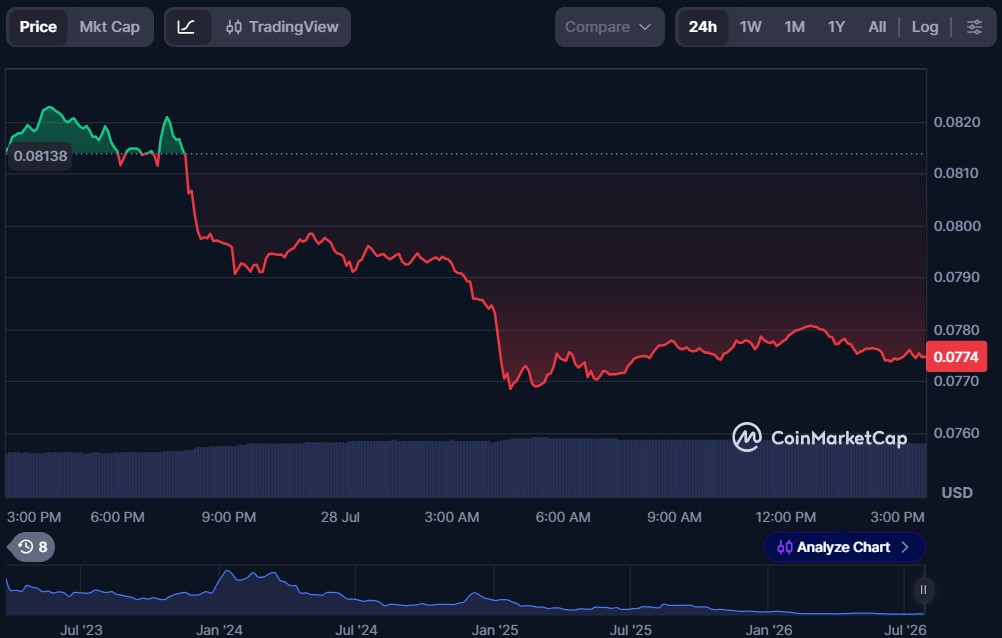Select the 1Y time range
This screenshot has width=1002, height=638.
(x=836, y=27)
